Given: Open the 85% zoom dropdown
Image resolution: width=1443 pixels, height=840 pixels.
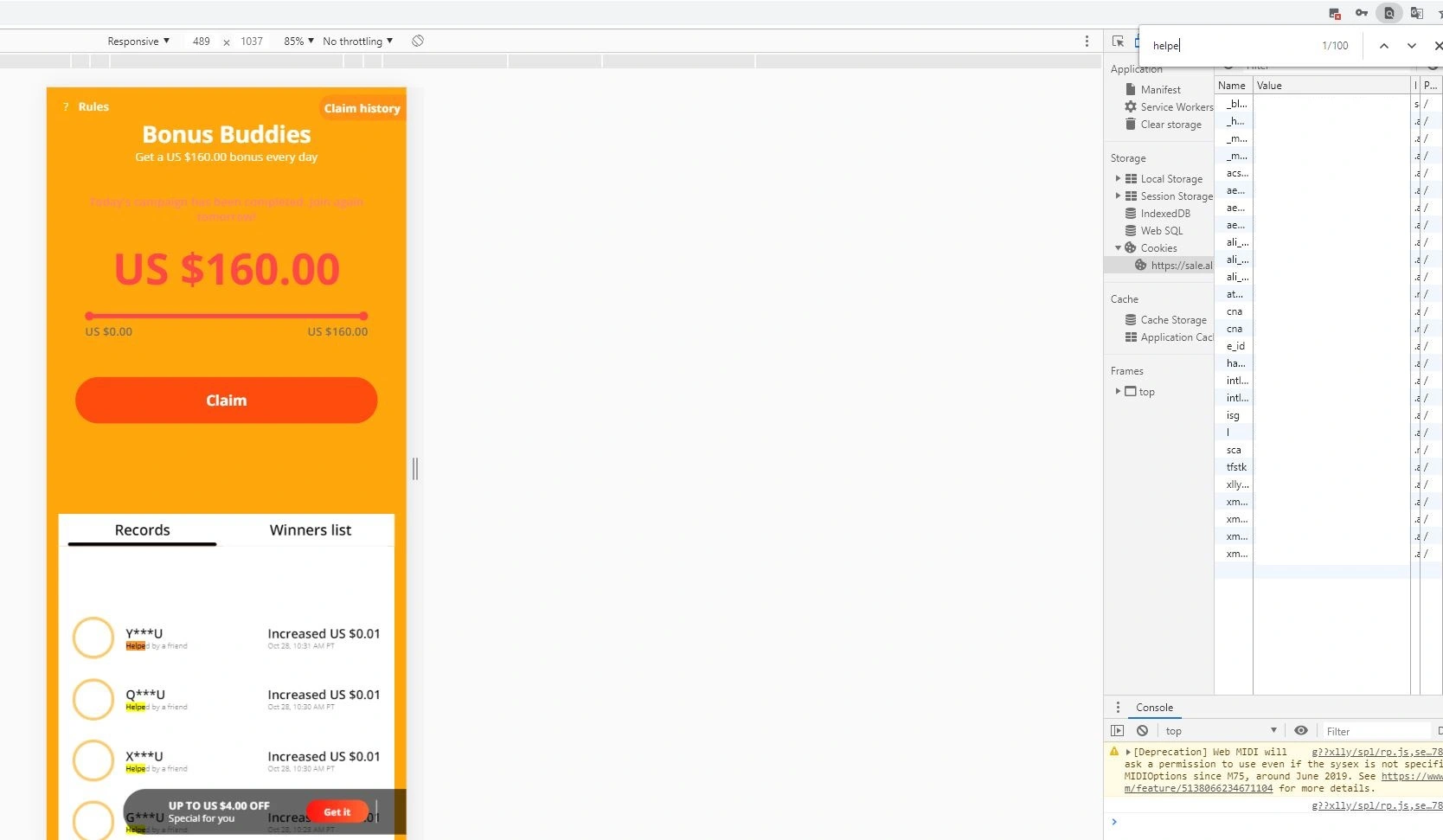Looking at the screenshot, I should point(298,41).
